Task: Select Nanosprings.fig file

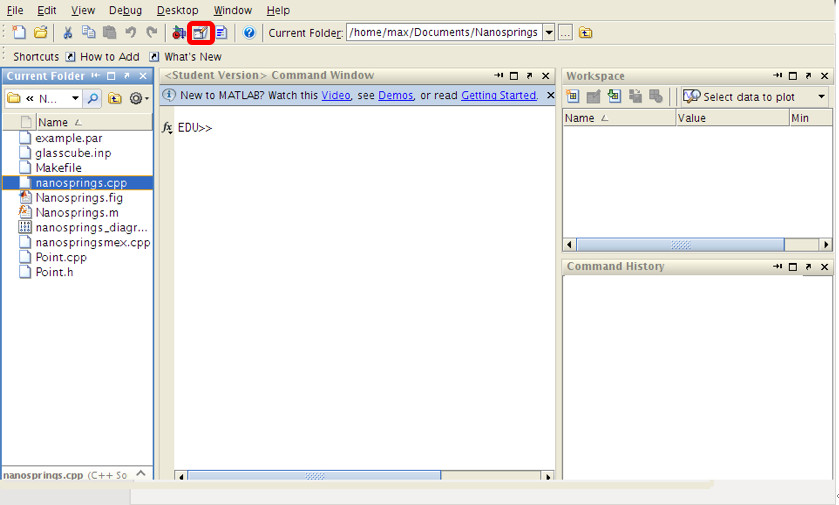Action: (x=78, y=198)
